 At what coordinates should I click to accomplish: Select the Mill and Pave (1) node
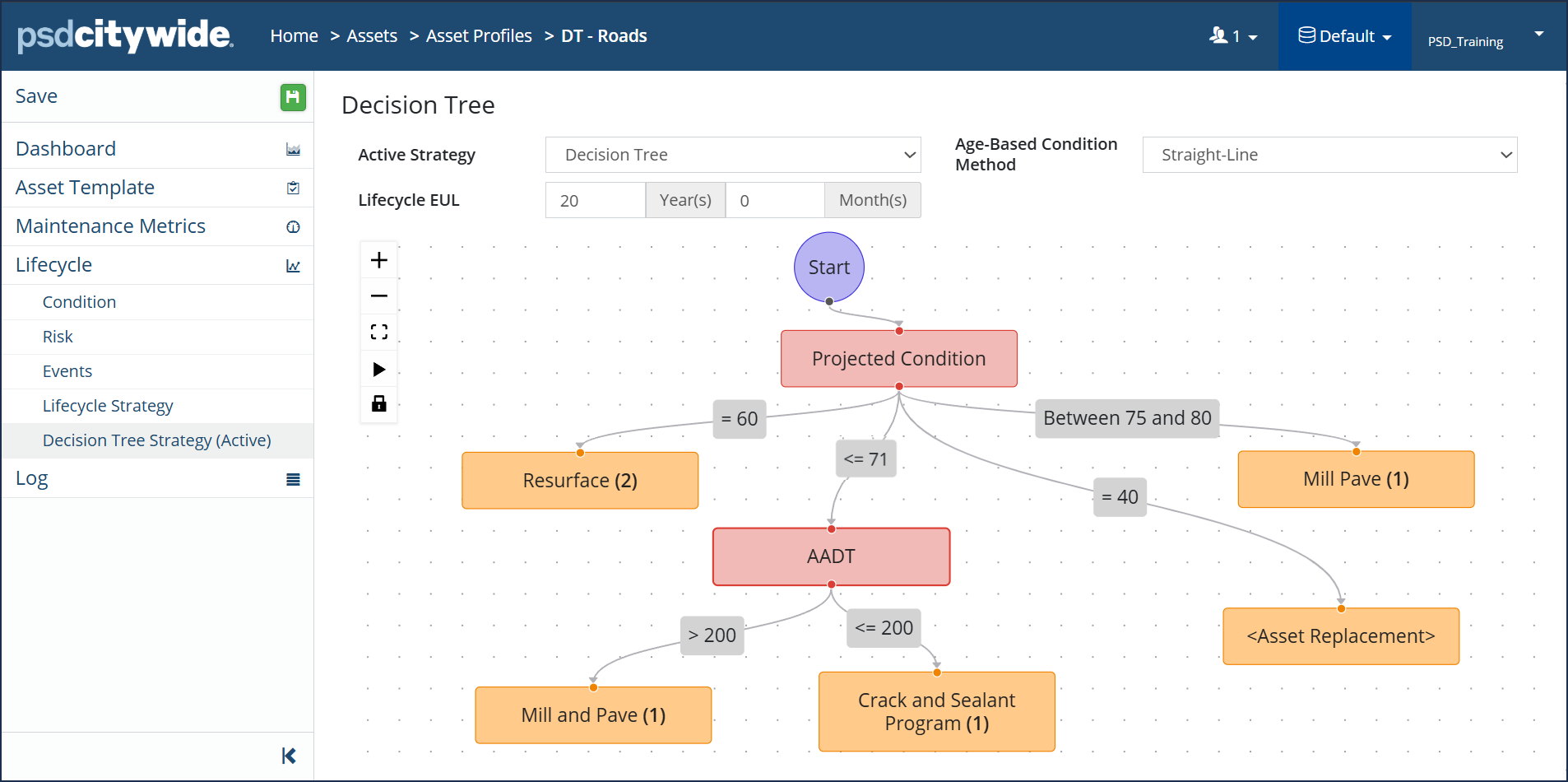[593, 715]
